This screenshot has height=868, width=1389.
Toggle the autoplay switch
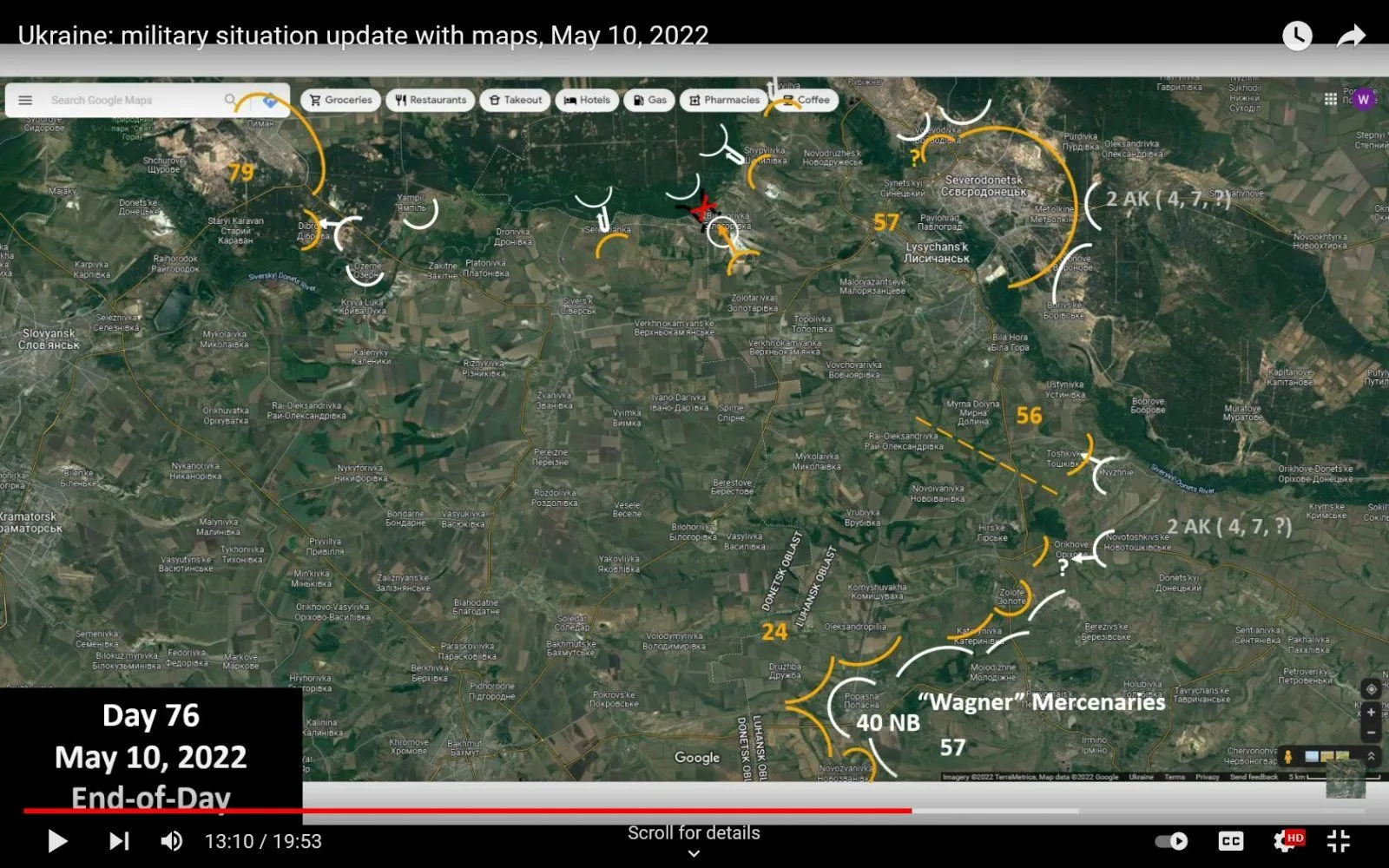click(x=1172, y=841)
